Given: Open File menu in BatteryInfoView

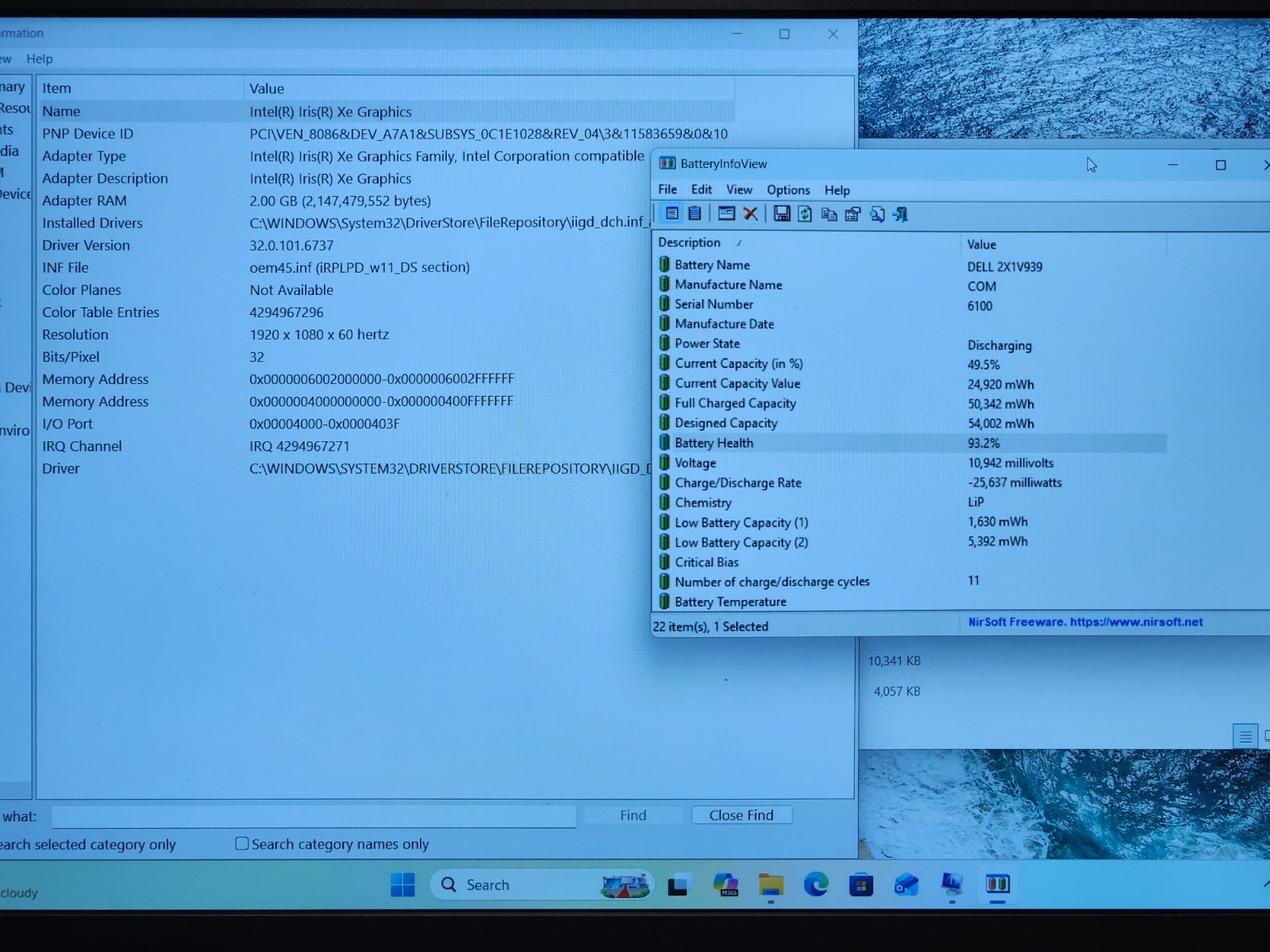Looking at the screenshot, I should tap(668, 190).
